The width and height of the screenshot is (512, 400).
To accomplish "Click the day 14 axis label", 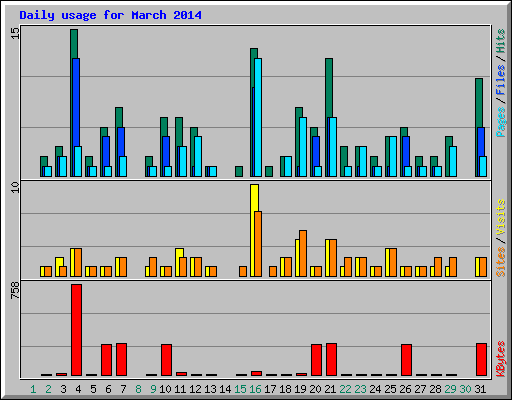I will [225, 389].
